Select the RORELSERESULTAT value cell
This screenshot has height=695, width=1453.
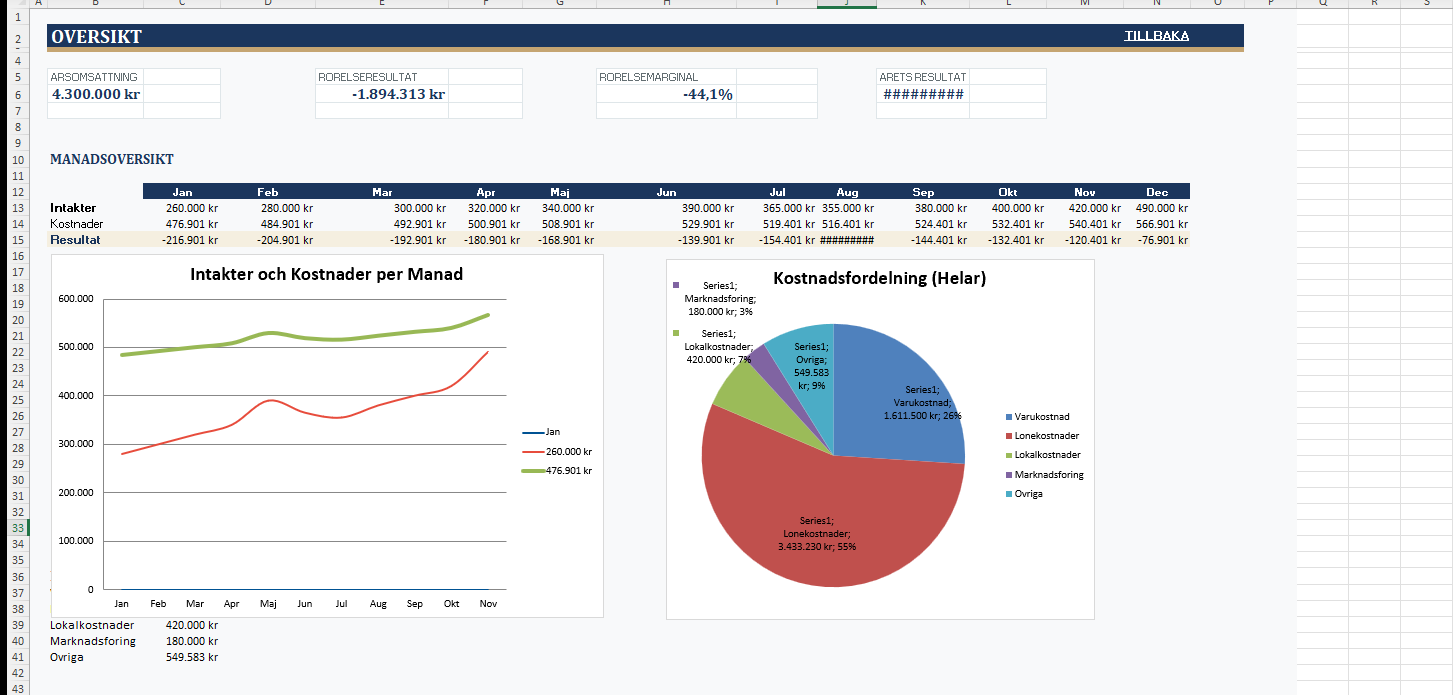[398, 94]
